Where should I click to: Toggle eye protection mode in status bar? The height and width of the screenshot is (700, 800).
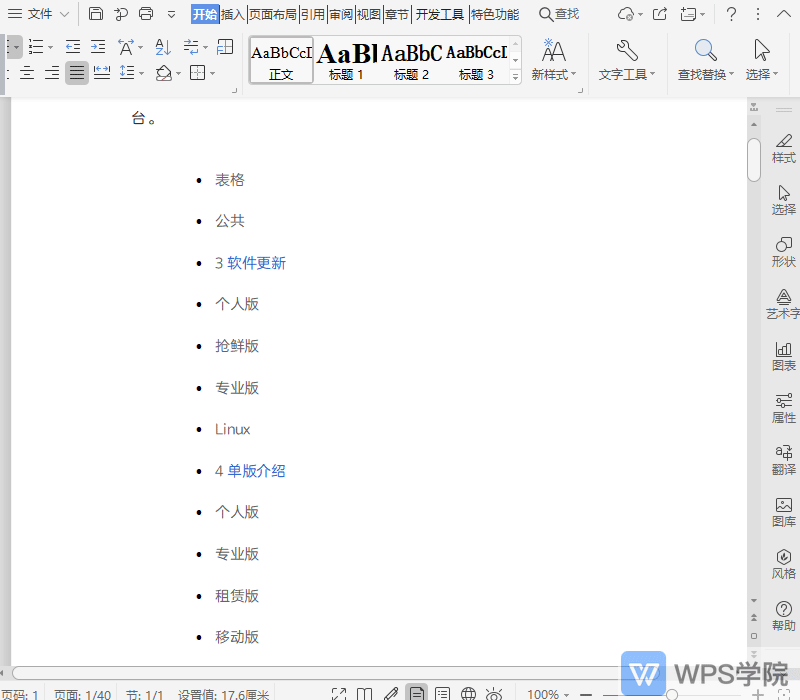(x=494, y=693)
